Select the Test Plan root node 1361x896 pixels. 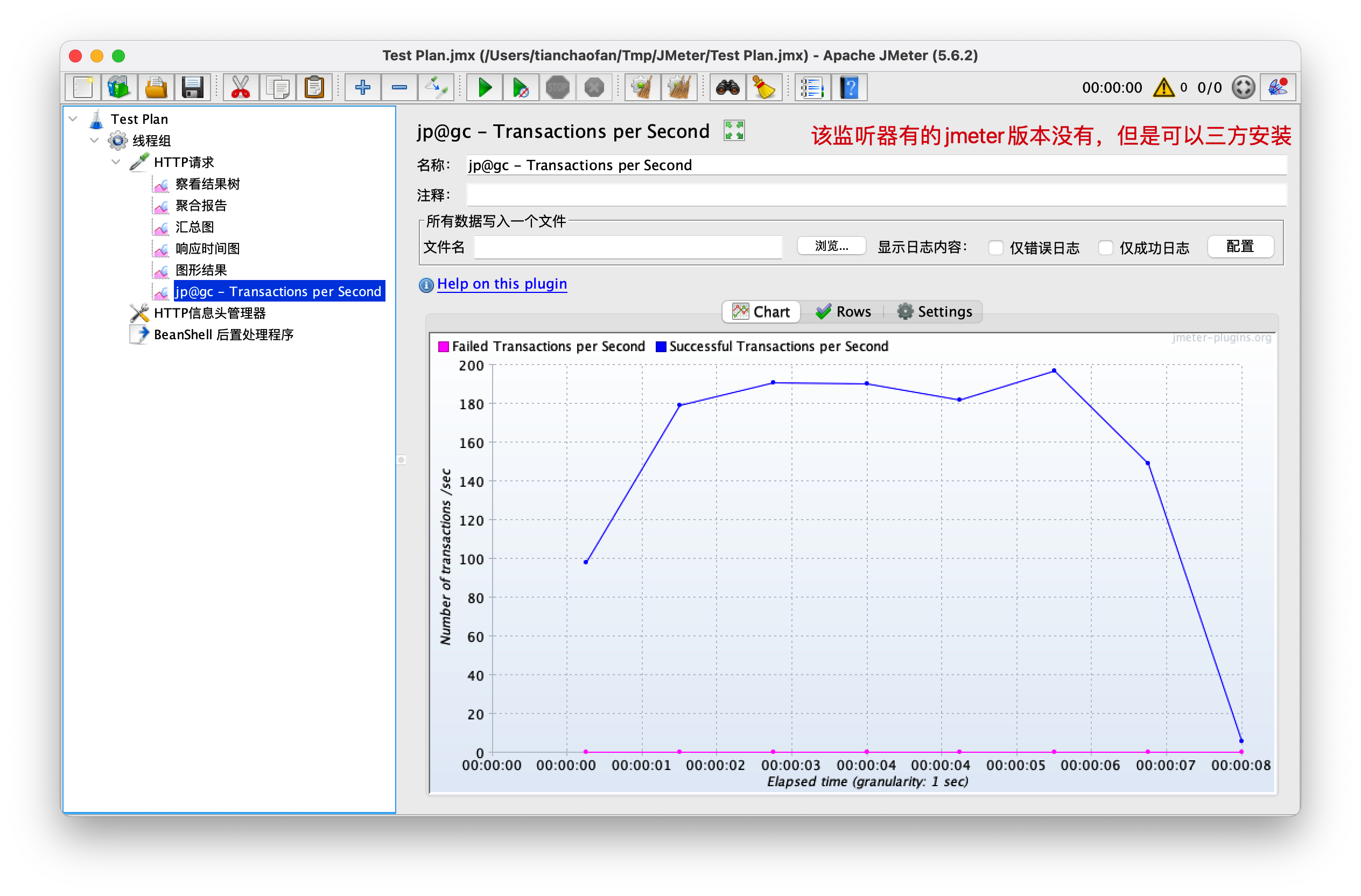(139, 119)
